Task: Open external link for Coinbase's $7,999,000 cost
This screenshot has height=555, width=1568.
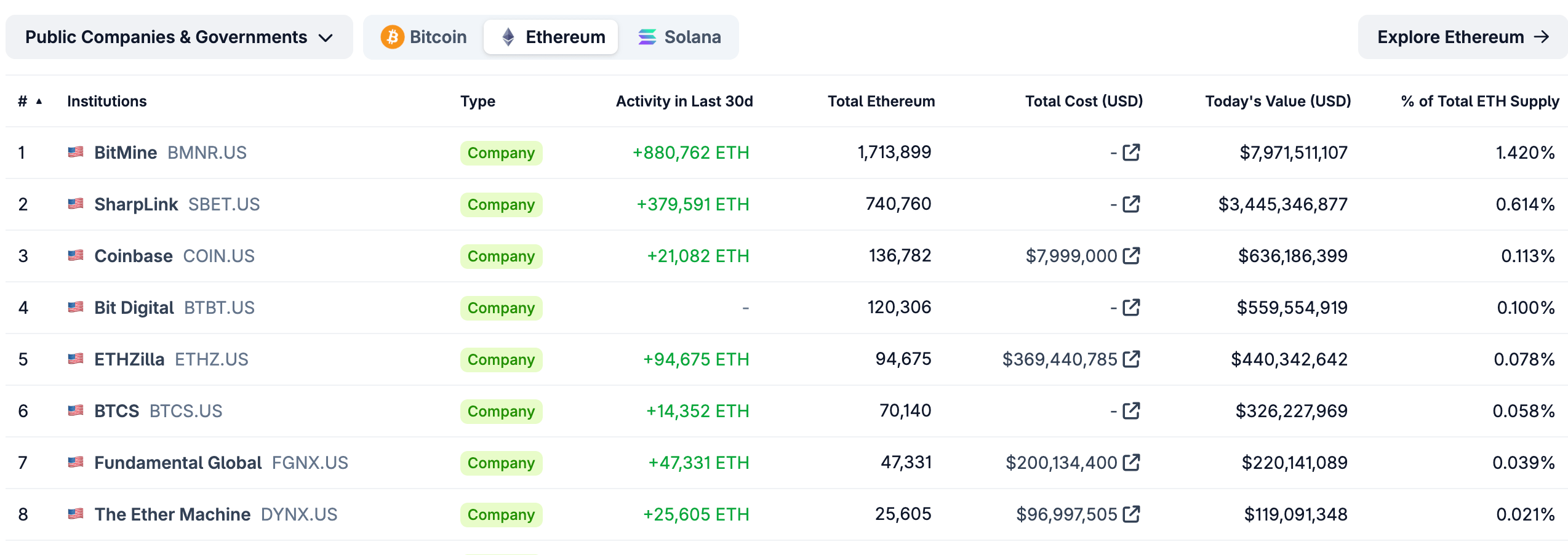Action: (x=1131, y=255)
